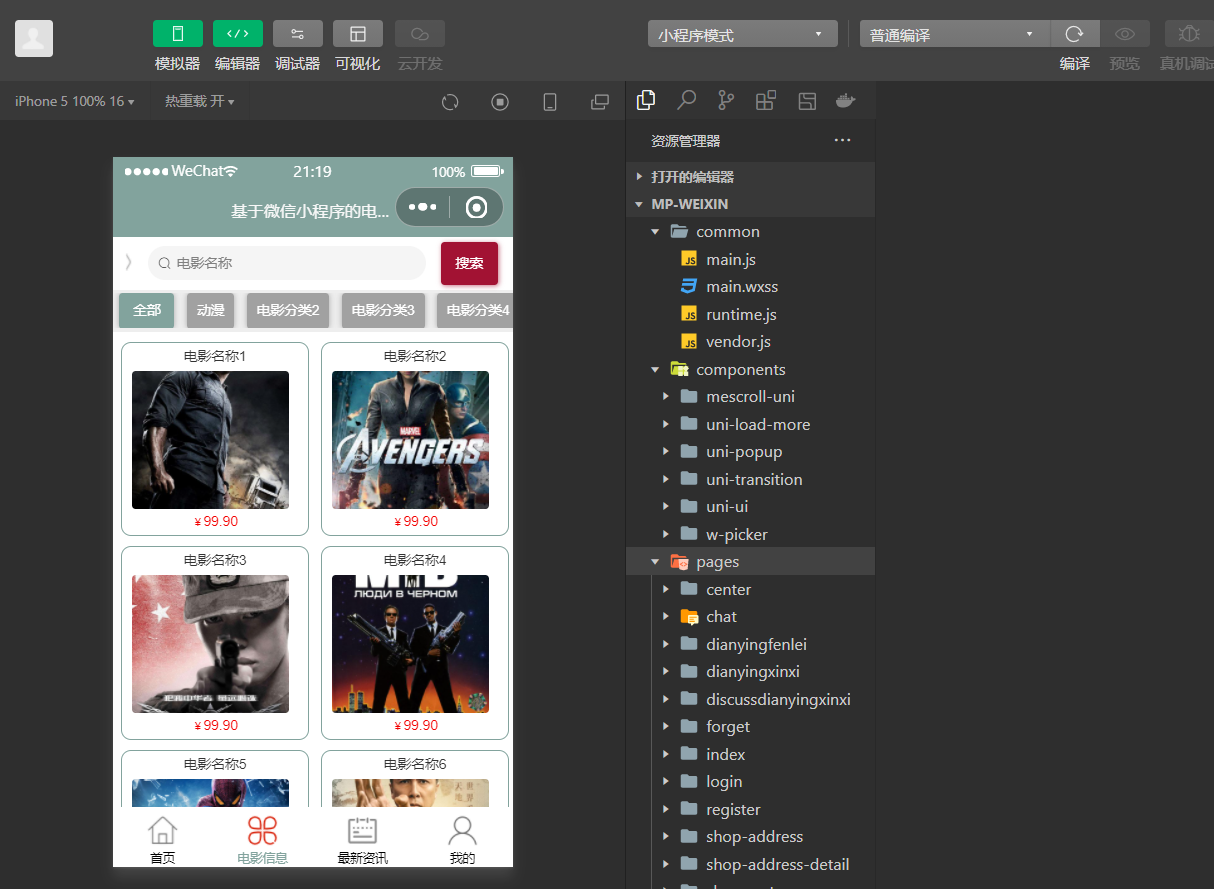Open the explorer more options ellipsis

(843, 140)
